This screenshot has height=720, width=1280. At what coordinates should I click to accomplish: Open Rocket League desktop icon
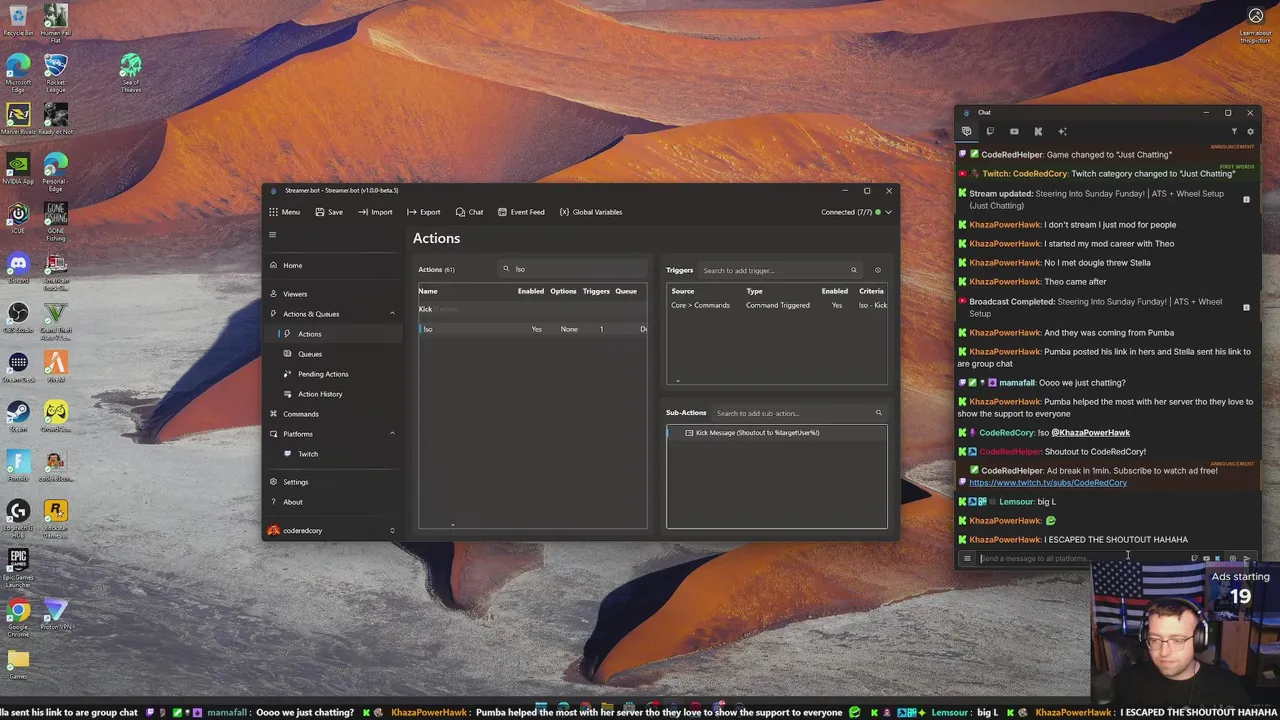55,70
